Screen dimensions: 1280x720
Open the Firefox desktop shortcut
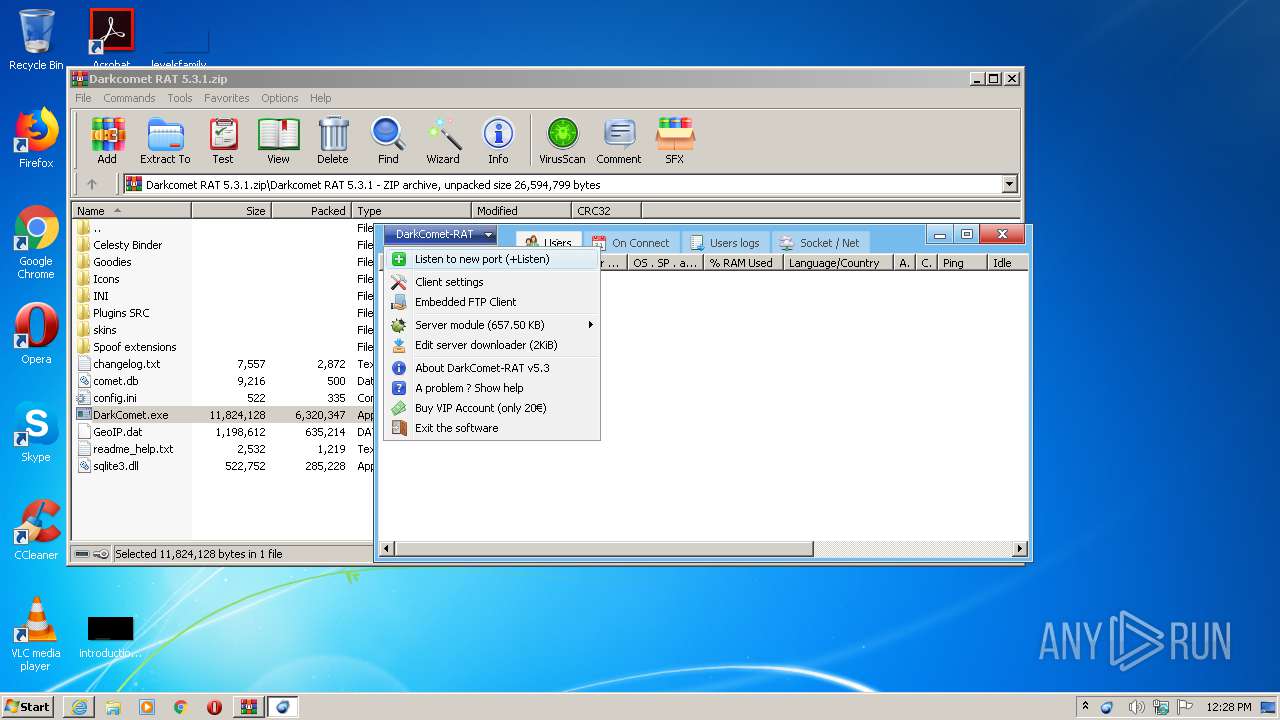(x=36, y=138)
